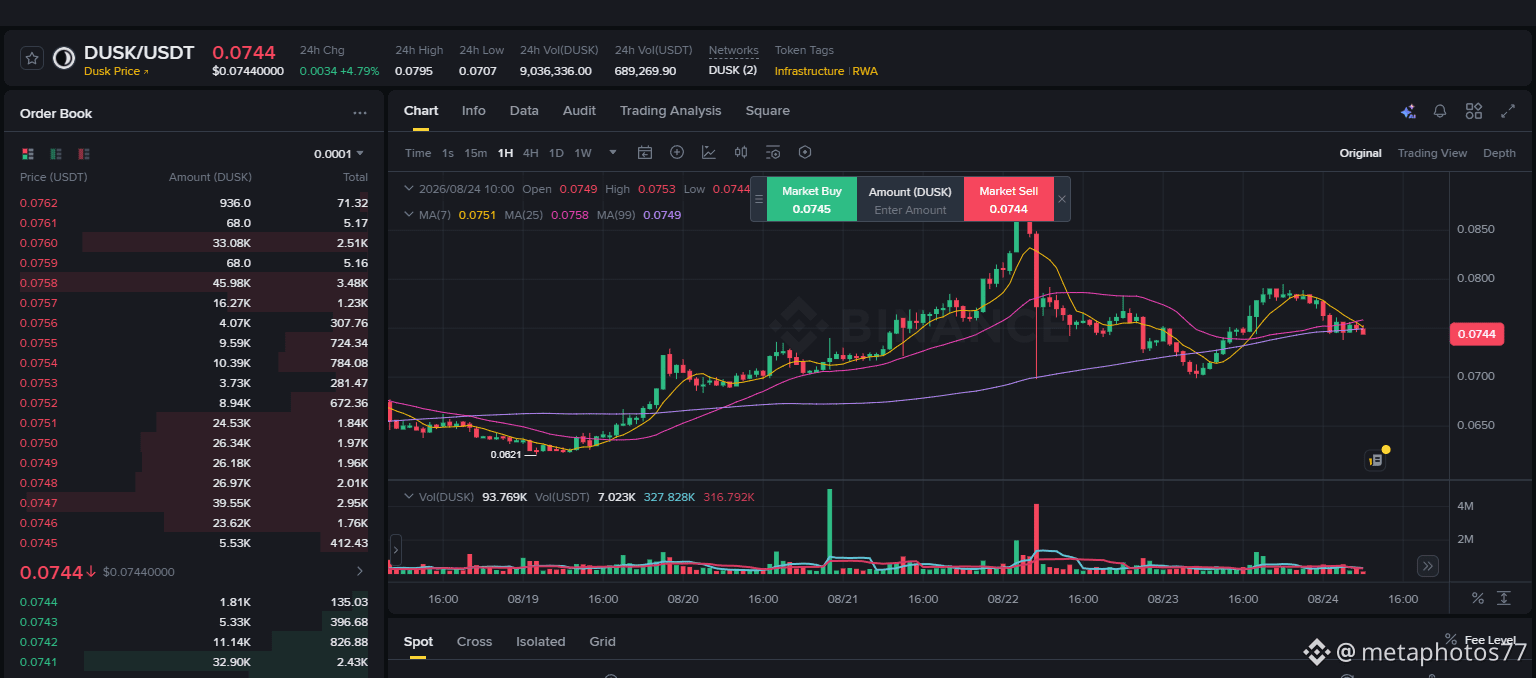Select the 1D time interval
The image size is (1536, 678).
557,153
